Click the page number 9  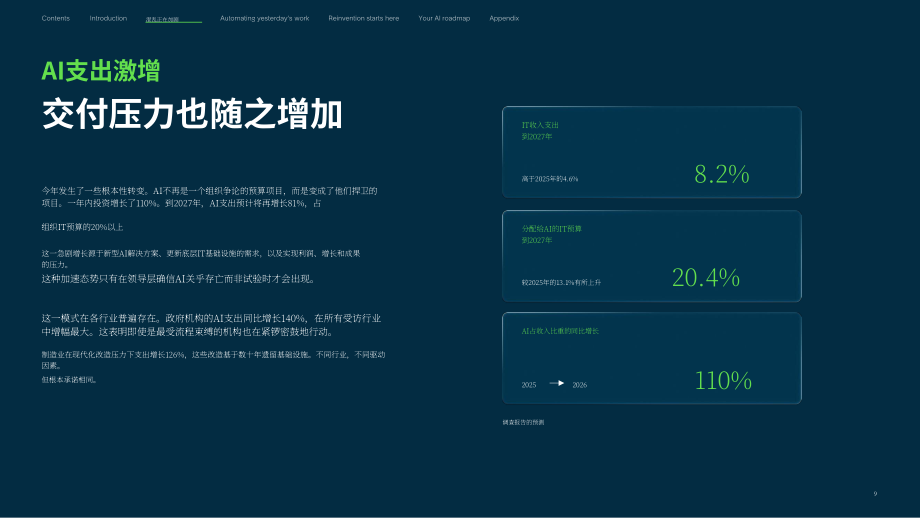(875, 493)
